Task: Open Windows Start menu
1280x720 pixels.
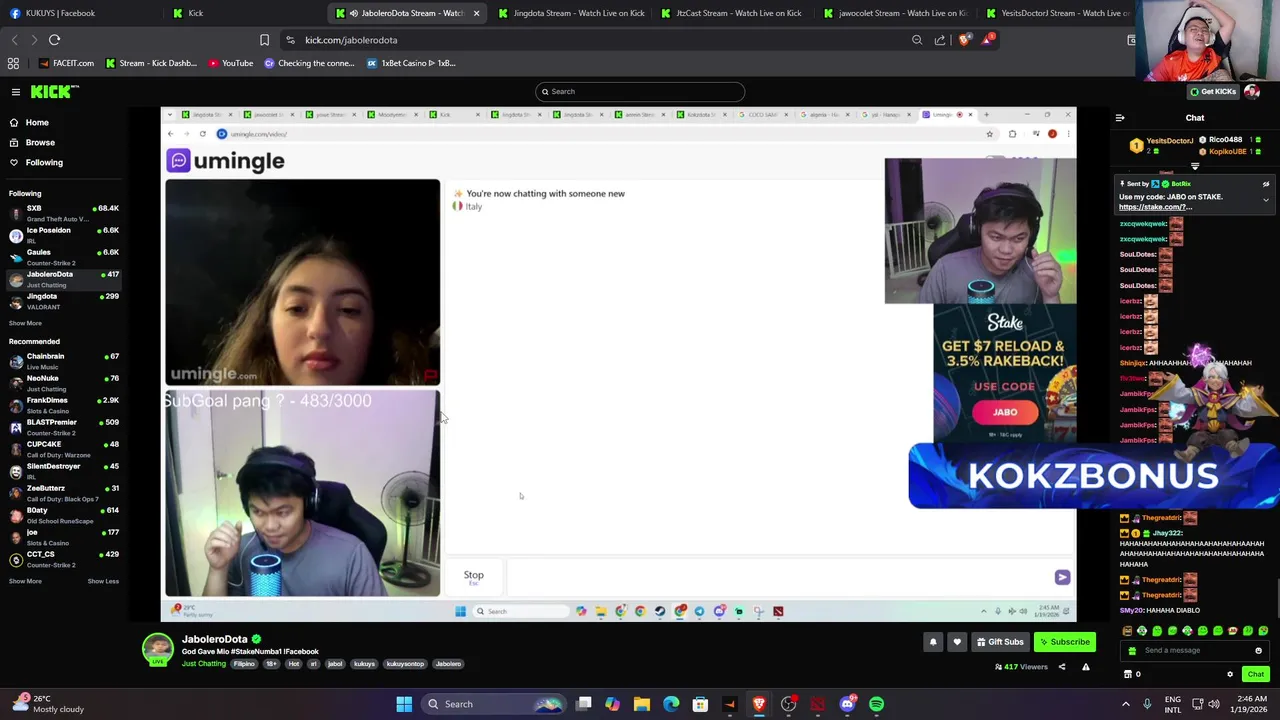Action: click(x=404, y=704)
